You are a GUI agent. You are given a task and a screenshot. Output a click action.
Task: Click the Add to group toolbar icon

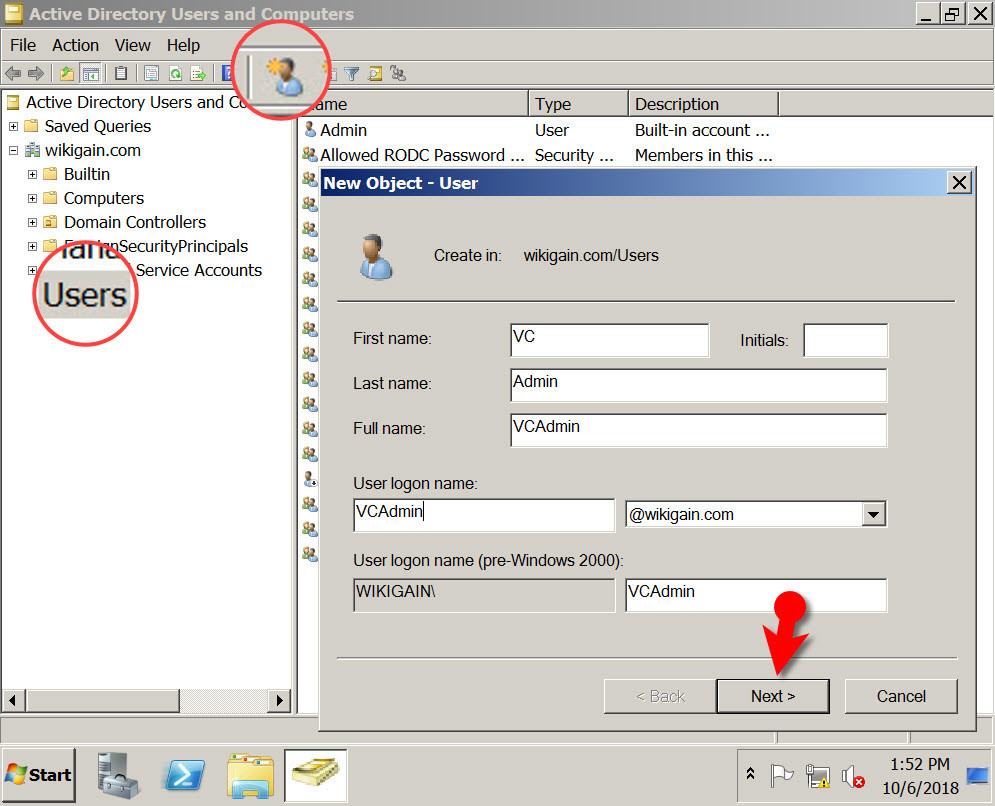point(399,74)
